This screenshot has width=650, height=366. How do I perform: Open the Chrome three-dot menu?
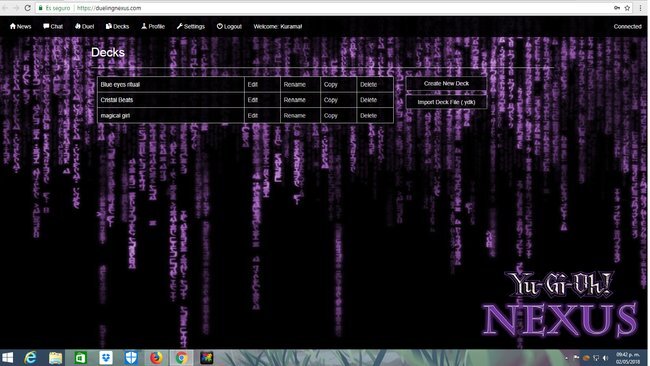point(640,8)
